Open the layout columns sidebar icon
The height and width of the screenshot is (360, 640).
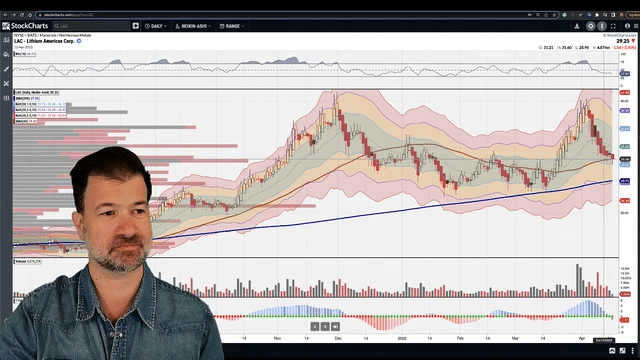pyautogui.click(x=6, y=98)
